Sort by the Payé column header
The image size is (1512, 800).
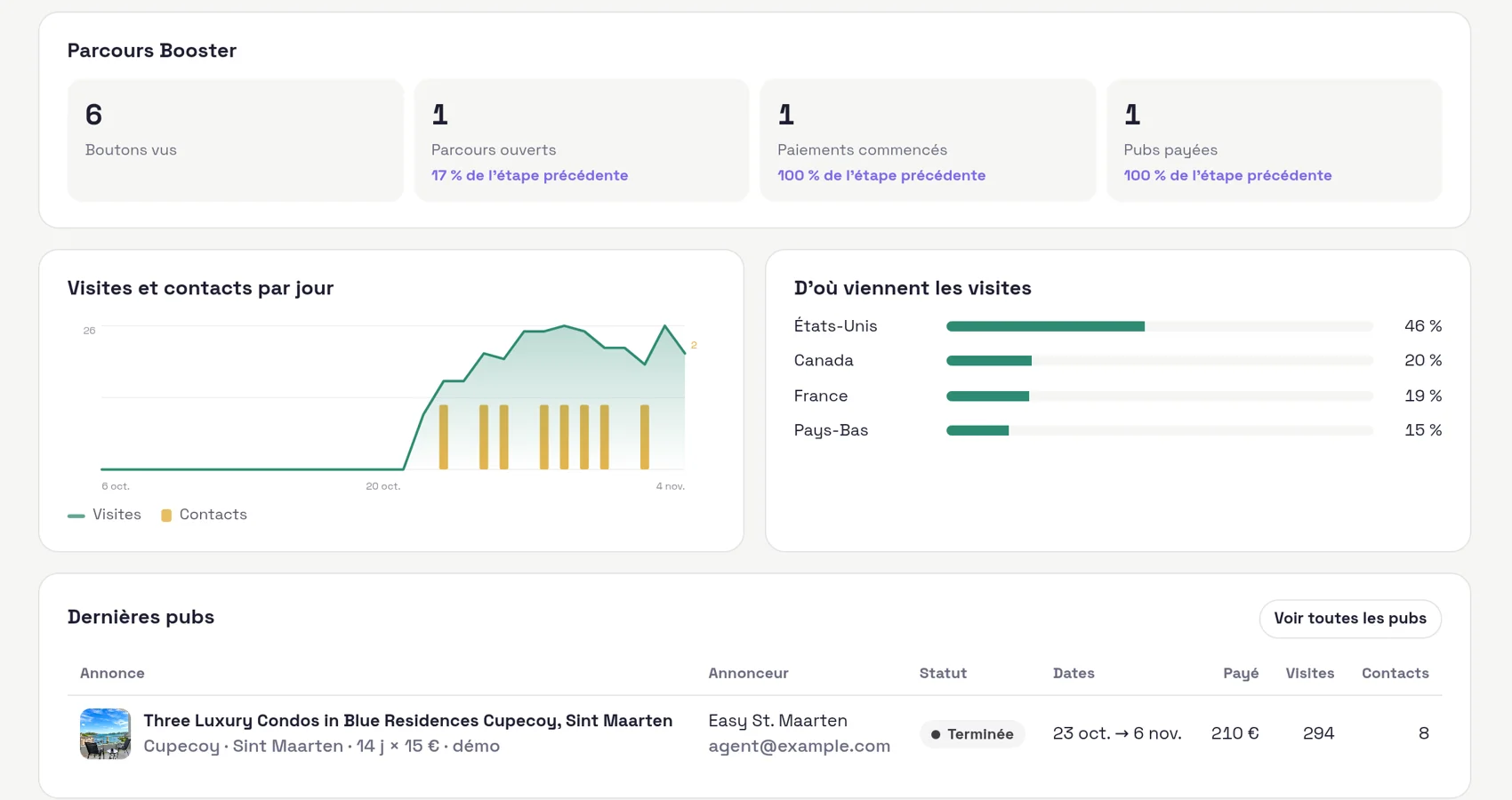tap(1241, 674)
